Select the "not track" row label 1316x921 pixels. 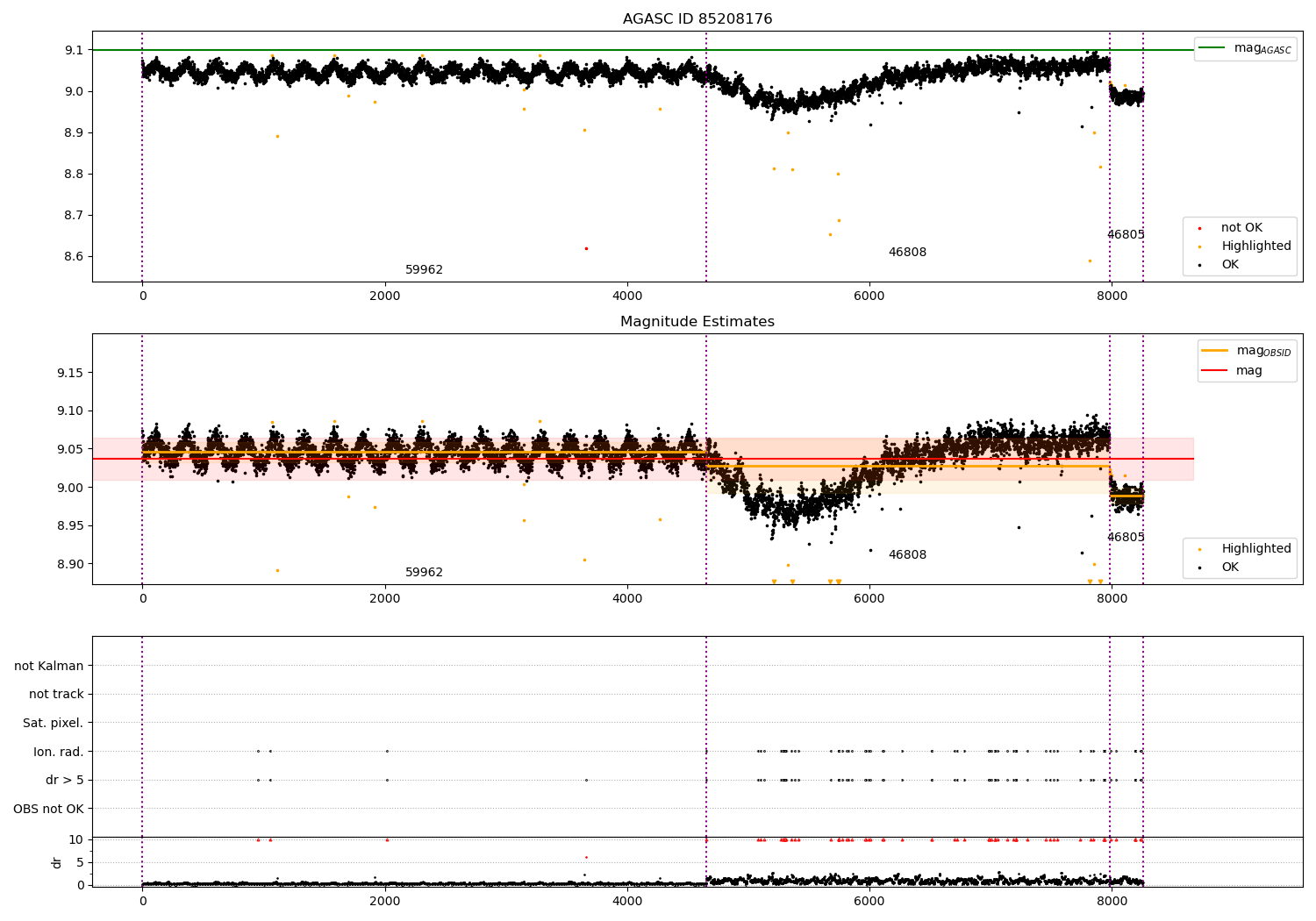point(56,695)
